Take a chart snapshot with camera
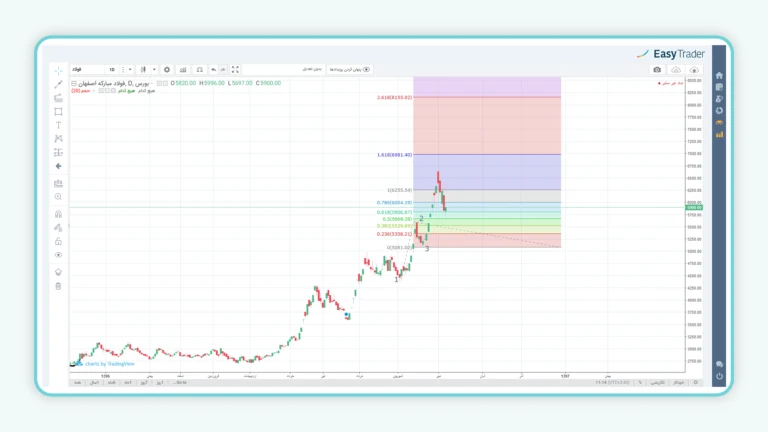This screenshot has width=768, height=432. 657,70
